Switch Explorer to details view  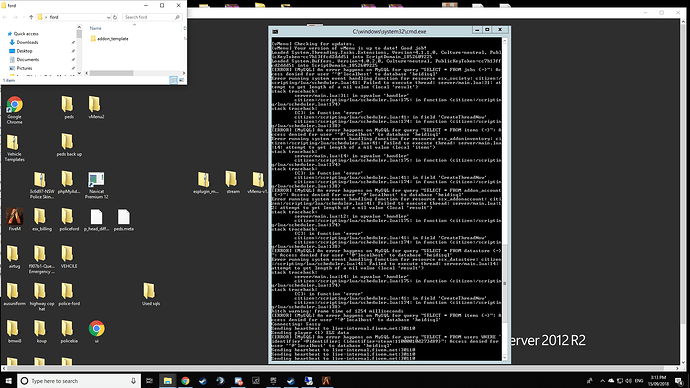173,80
